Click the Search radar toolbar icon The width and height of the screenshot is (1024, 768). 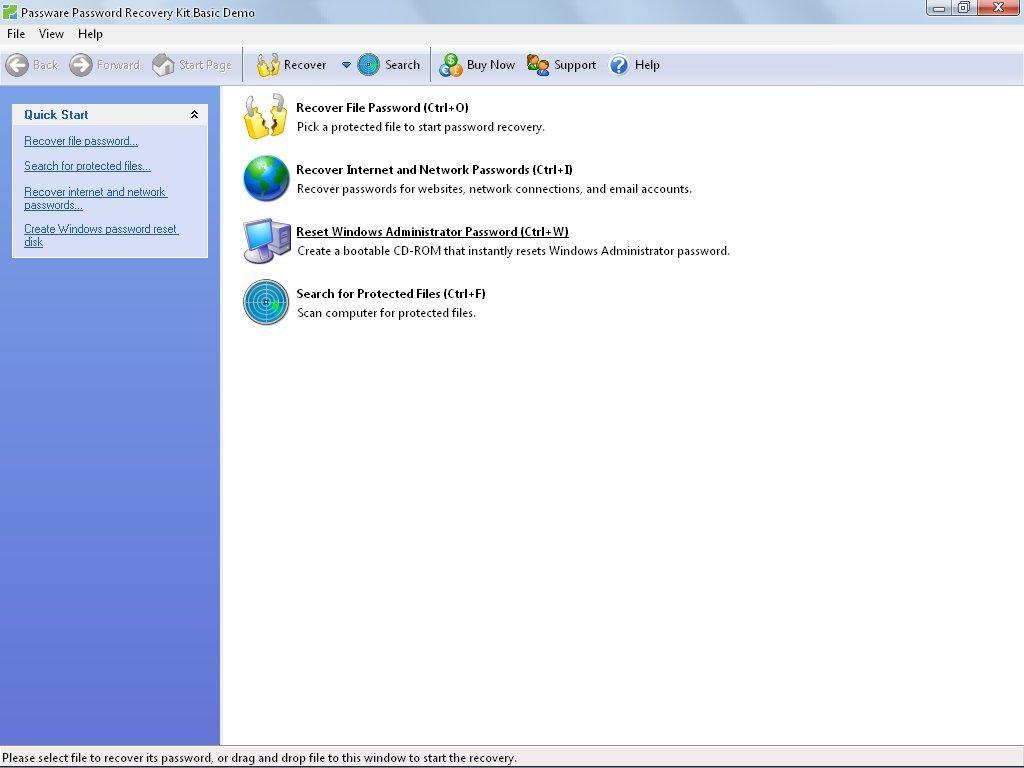[x=368, y=65]
